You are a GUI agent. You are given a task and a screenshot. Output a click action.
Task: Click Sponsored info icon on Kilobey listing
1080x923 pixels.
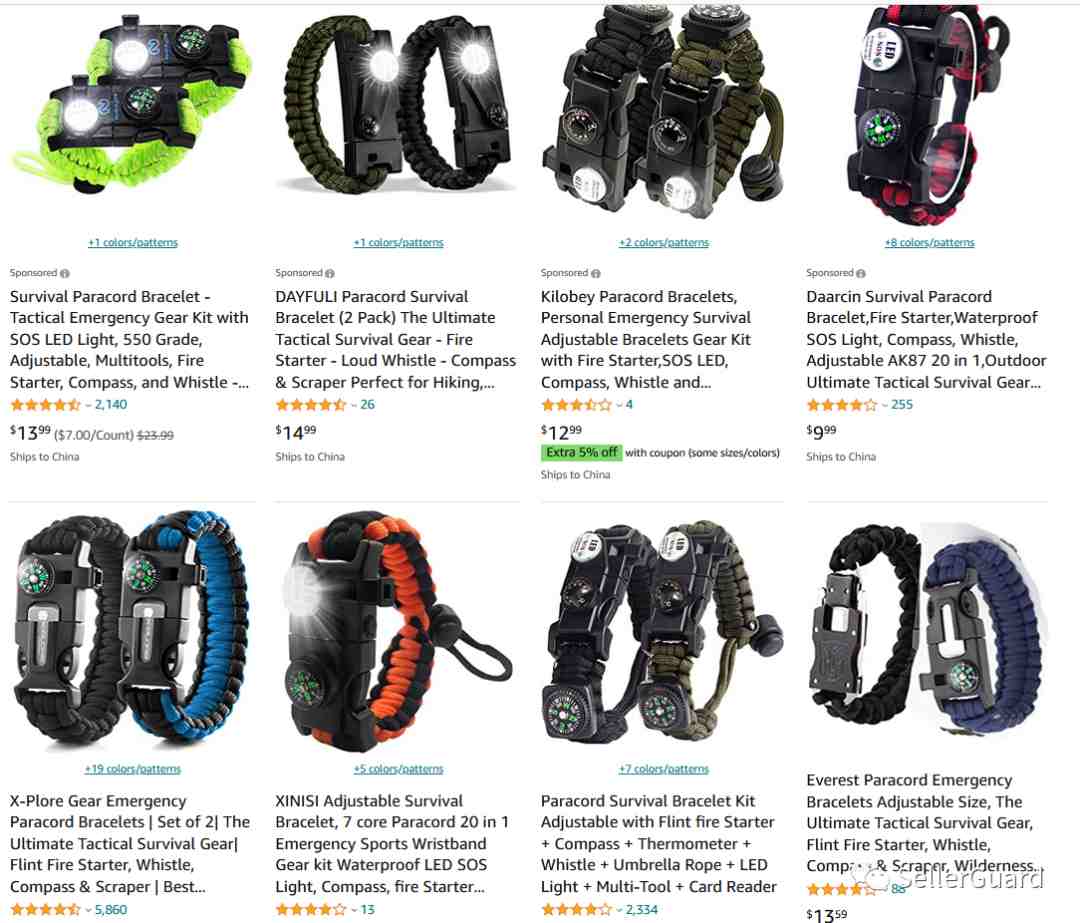tap(596, 273)
